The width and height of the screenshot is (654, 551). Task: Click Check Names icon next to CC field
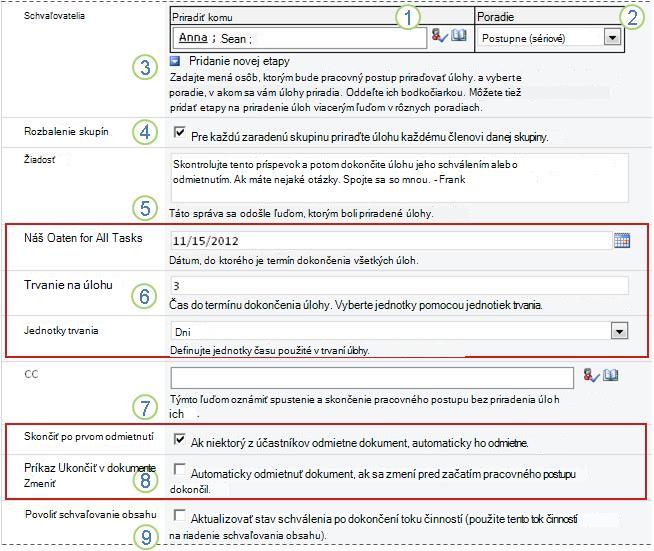[591, 375]
